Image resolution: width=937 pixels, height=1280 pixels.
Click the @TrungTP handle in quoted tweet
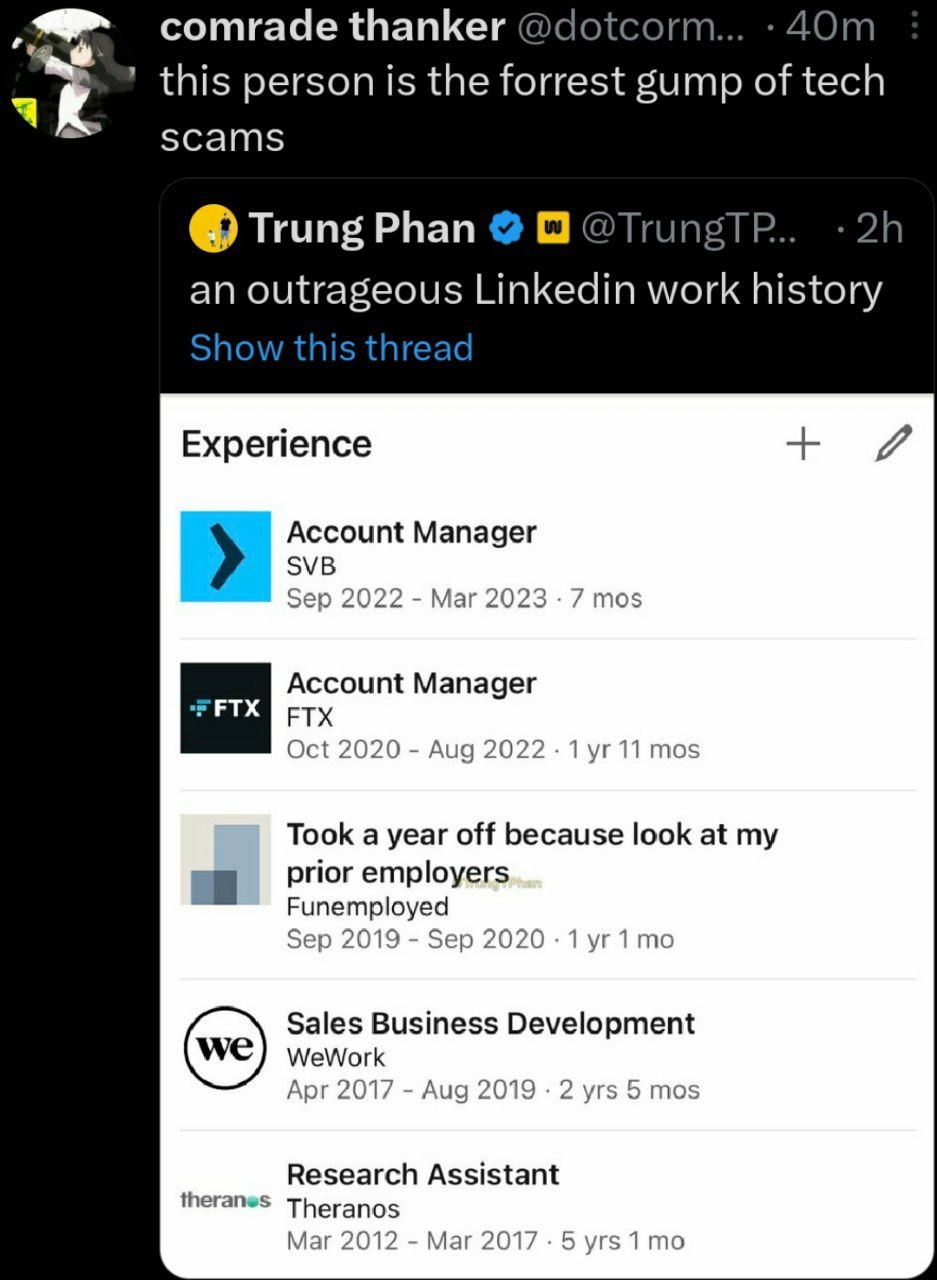(x=687, y=230)
